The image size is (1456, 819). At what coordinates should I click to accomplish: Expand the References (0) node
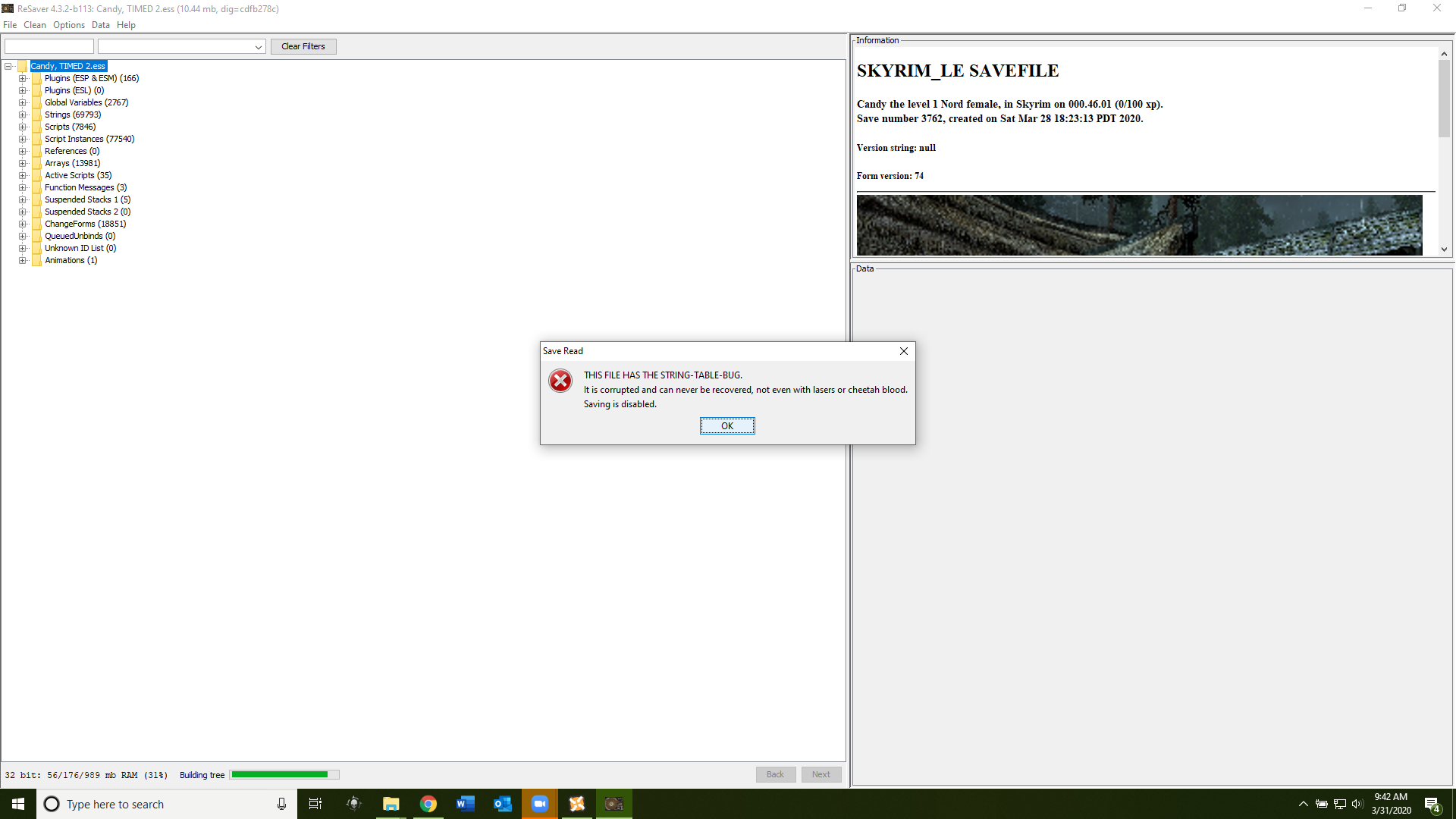[23, 152]
